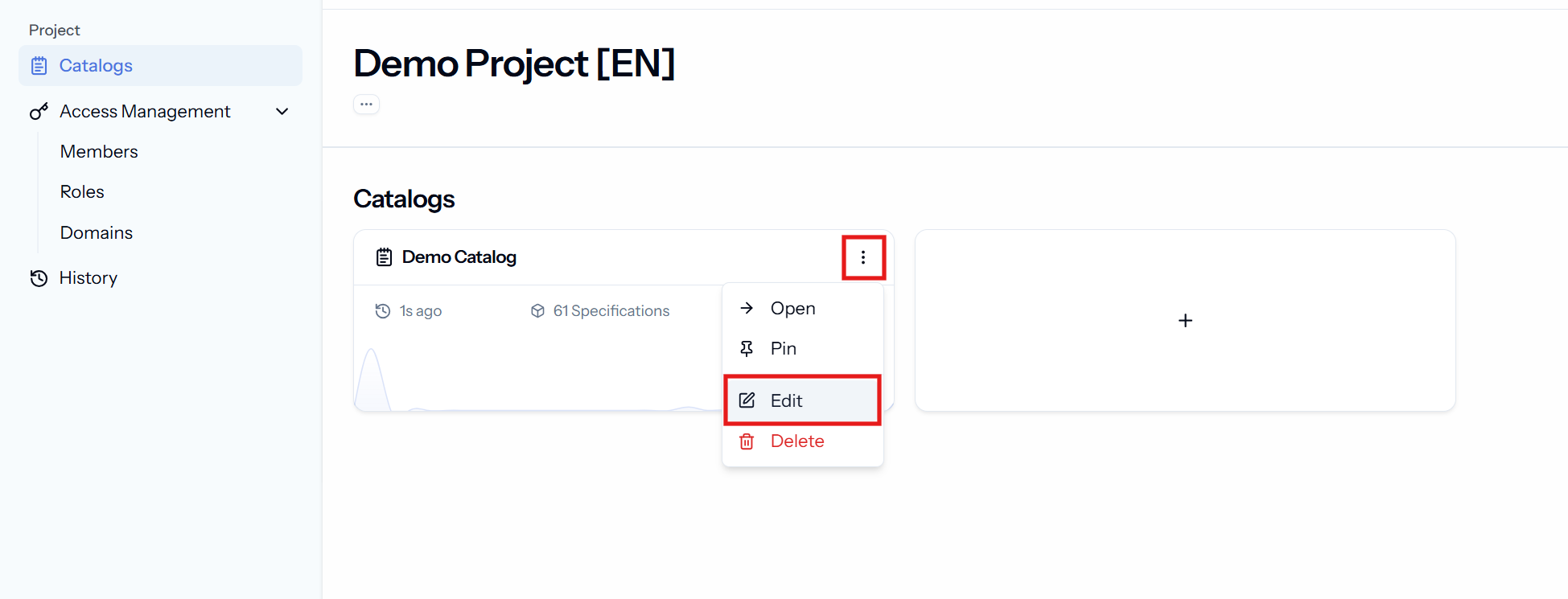Toggle the Demo Catalog vertical dots menu
Screen dimensions: 1568x599
click(x=863, y=257)
